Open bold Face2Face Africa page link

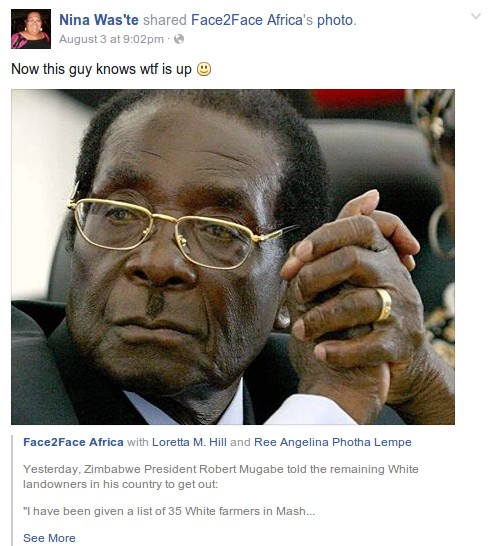[x=73, y=442]
